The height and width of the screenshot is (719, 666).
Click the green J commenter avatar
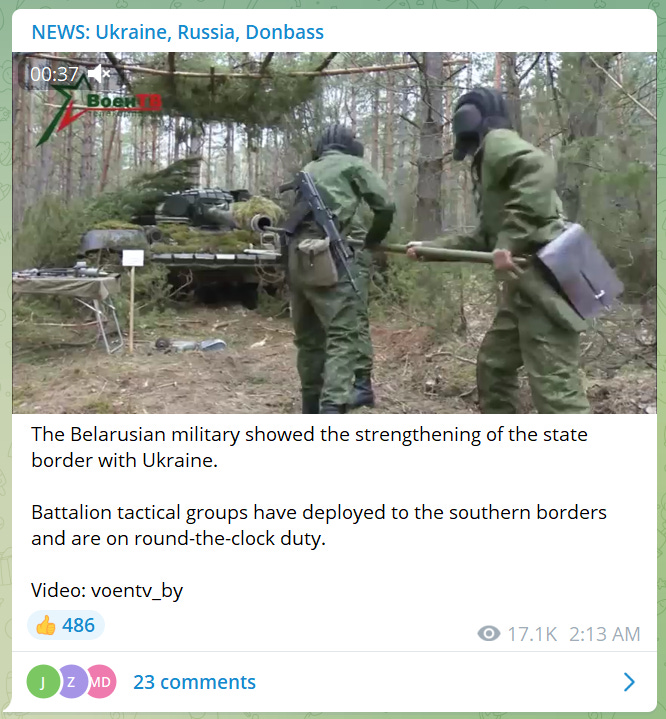point(43,682)
